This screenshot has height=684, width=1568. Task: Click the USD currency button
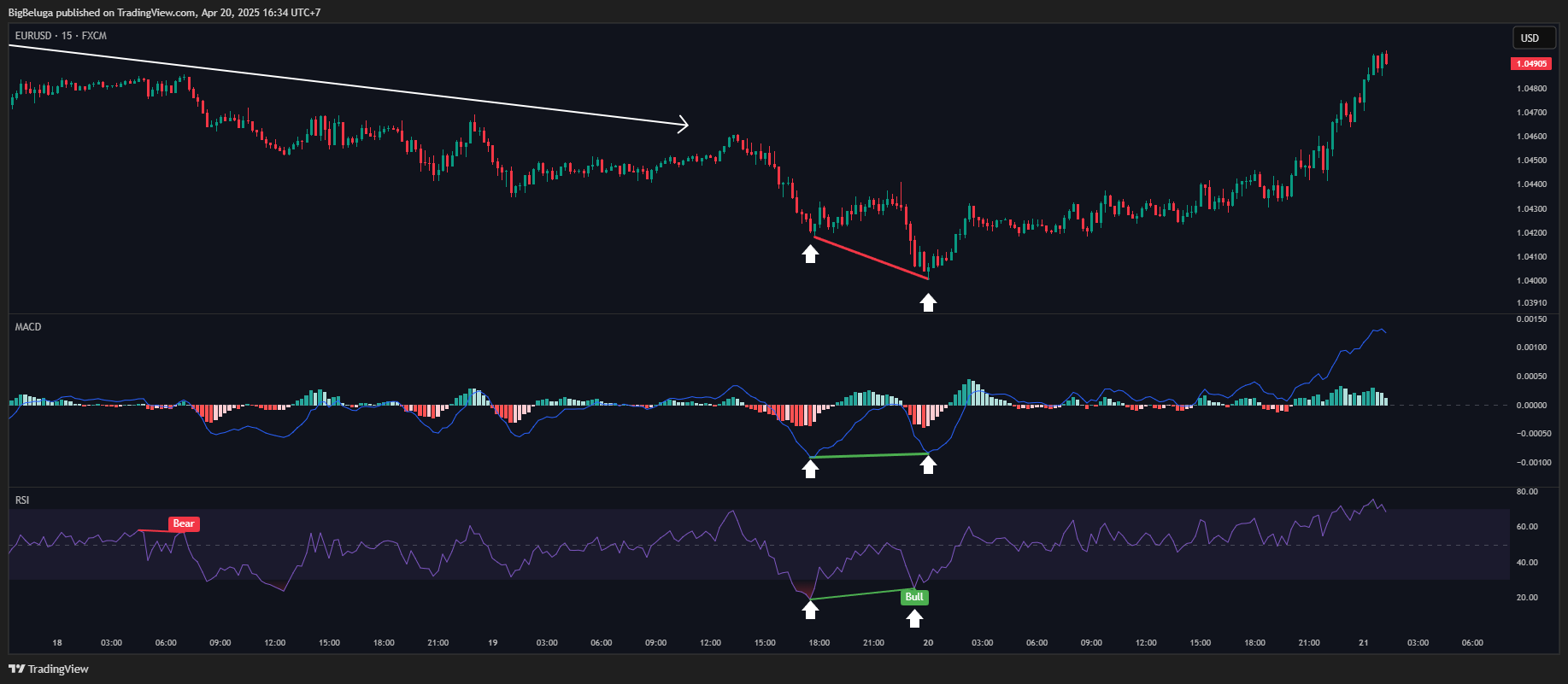[1533, 38]
